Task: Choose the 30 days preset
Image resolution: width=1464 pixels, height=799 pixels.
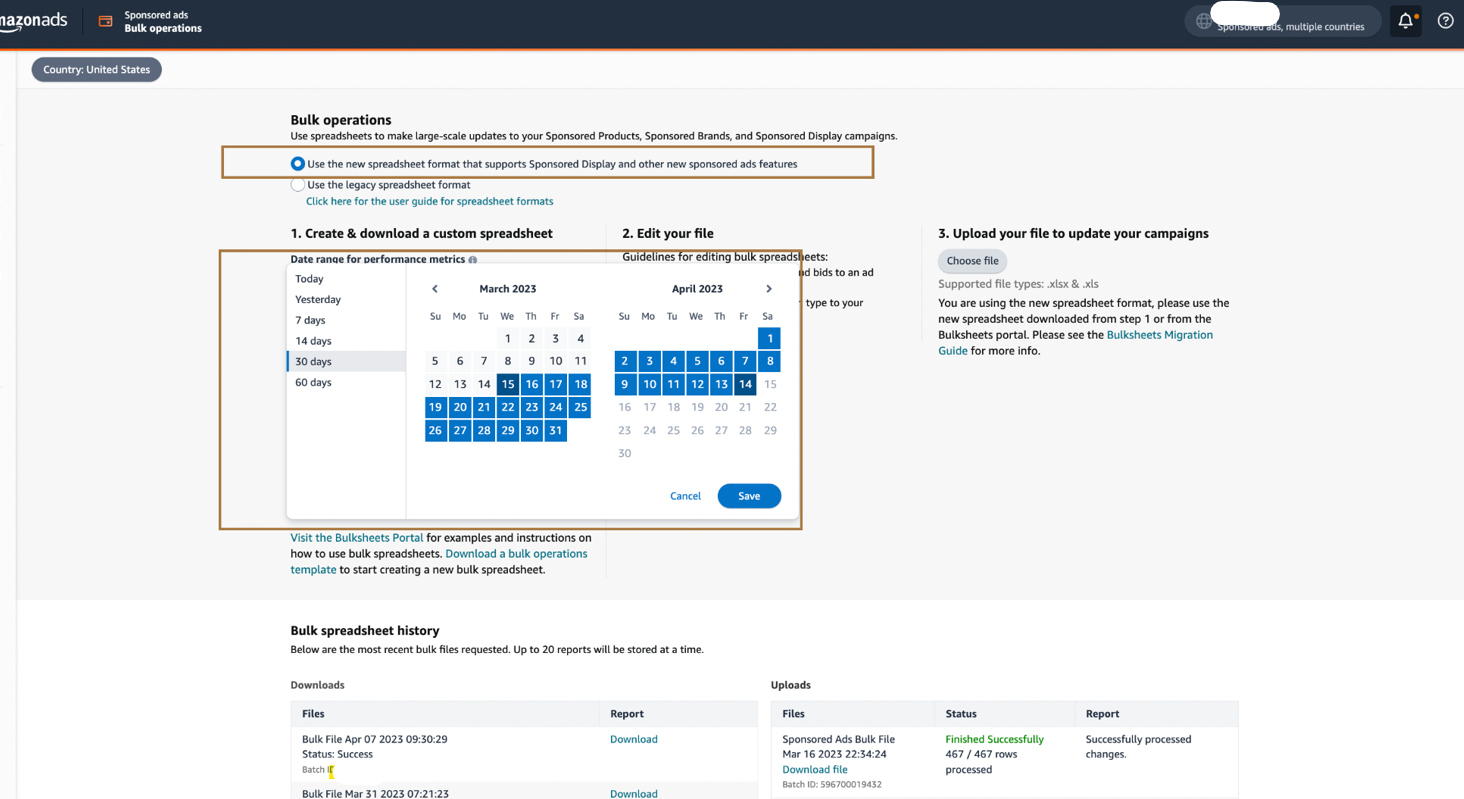Action: [346, 362]
